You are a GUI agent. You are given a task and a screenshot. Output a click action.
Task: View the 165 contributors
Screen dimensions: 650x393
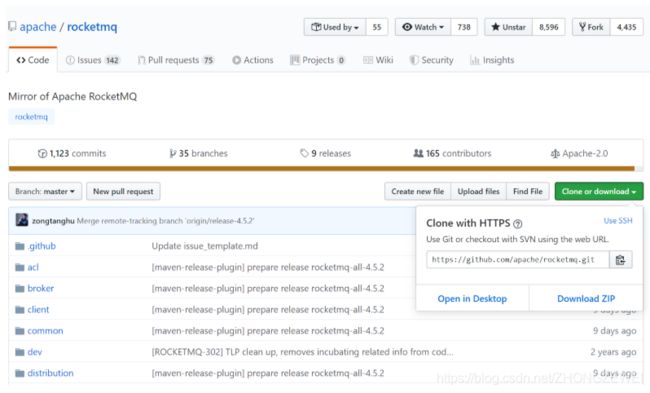click(452, 153)
